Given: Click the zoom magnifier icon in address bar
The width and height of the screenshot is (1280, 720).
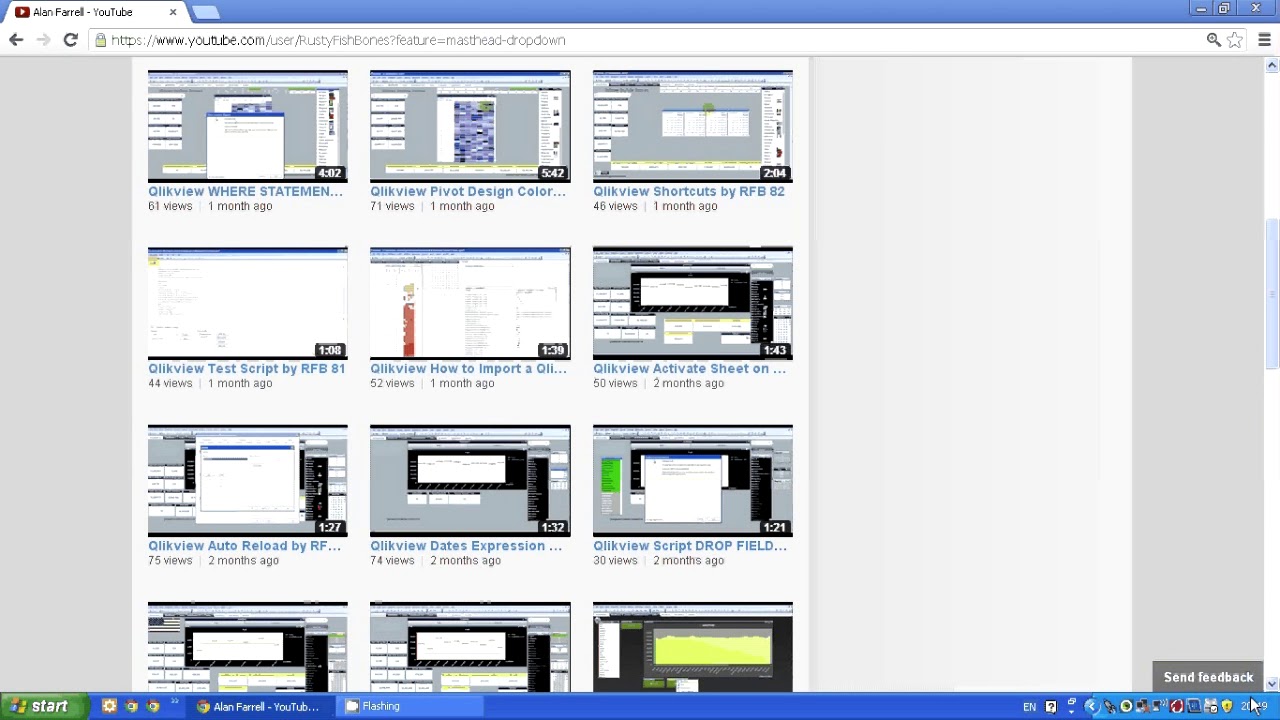Looking at the screenshot, I should pos(1213,40).
